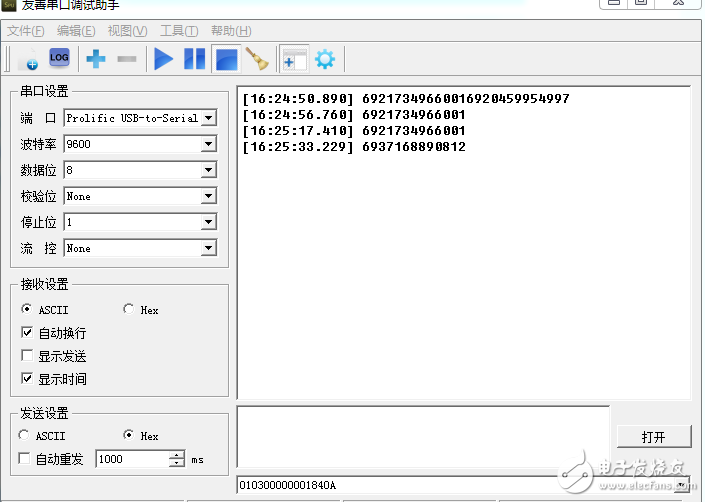Click the blue plus add icon
The image size is (705, 502).
(x=96, y=59)
